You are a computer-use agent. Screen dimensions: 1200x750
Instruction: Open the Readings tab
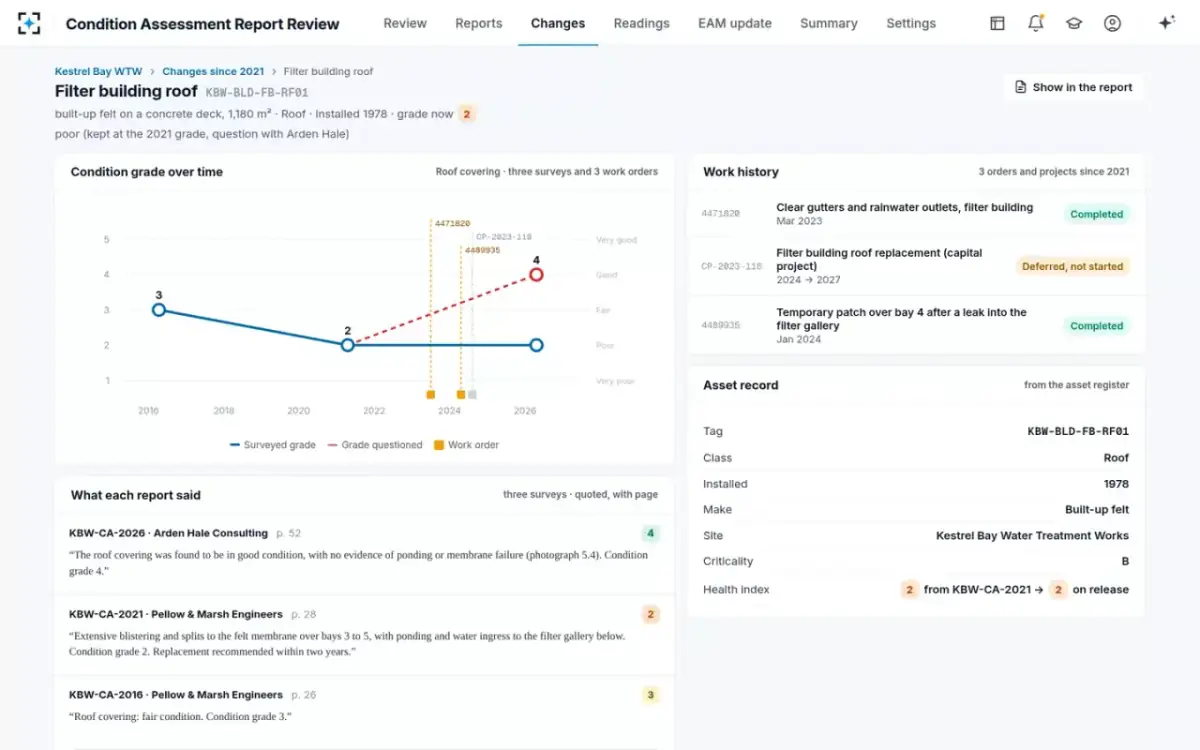coord(642,23)
